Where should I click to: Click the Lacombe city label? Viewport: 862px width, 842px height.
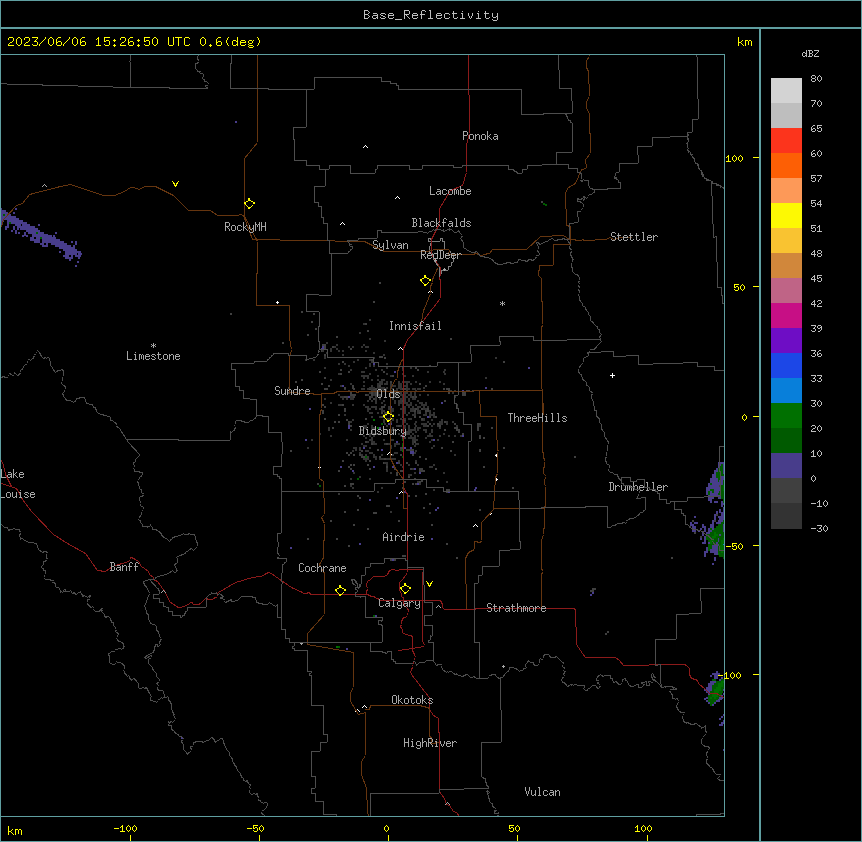pyautogui.click(x=450, y=191)
